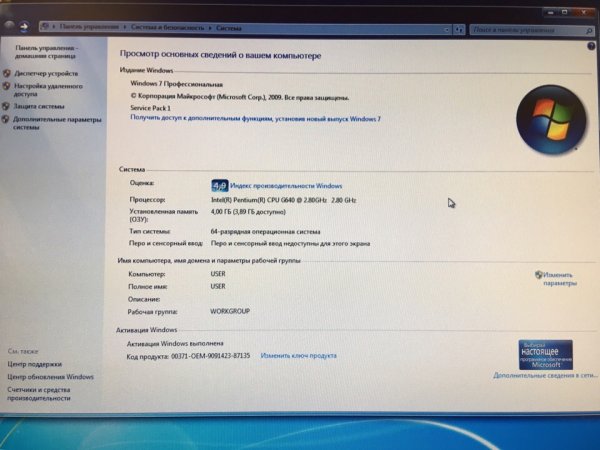Click the shield icon next to Настройка удаленного доступа
600x450 pixels.
8,87
